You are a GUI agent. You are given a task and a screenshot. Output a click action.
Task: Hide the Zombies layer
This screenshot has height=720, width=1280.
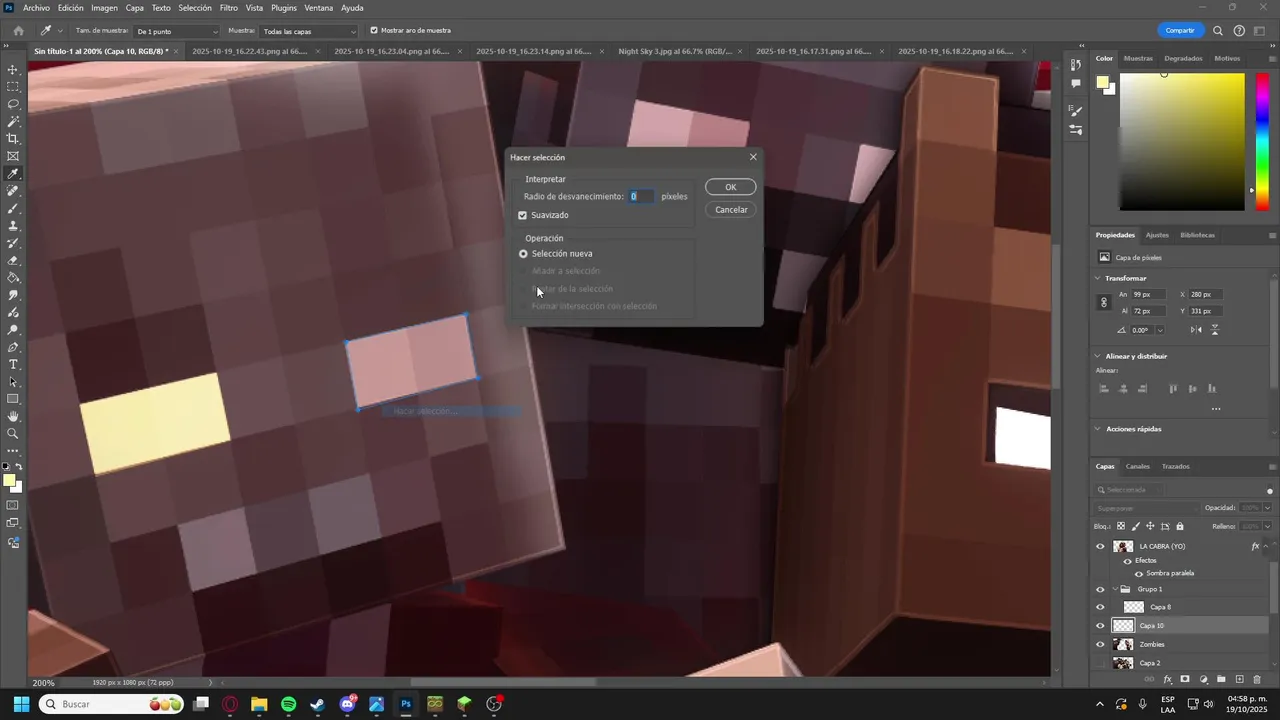(x=1100, y=644)
